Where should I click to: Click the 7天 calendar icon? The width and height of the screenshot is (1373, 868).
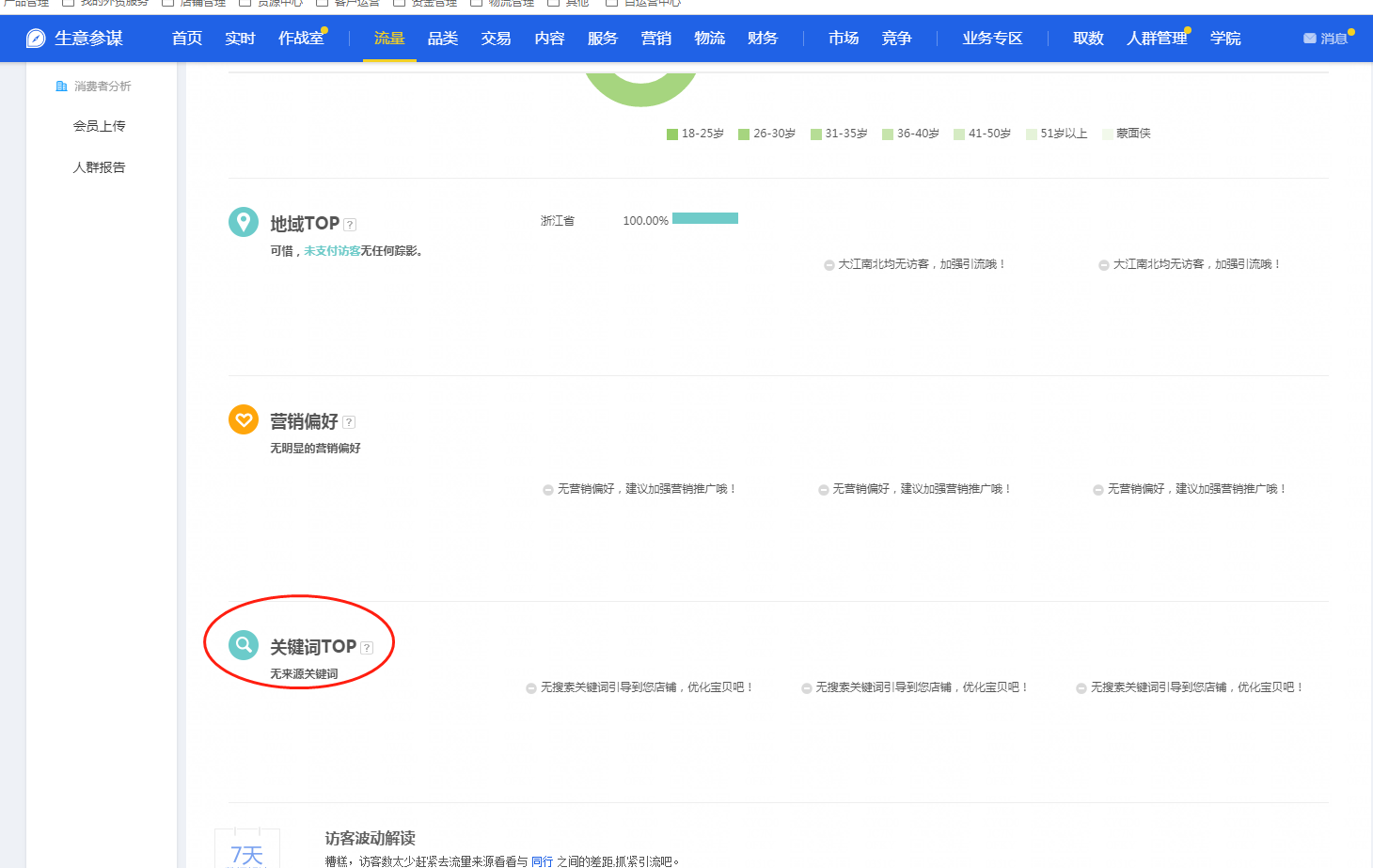247,849
